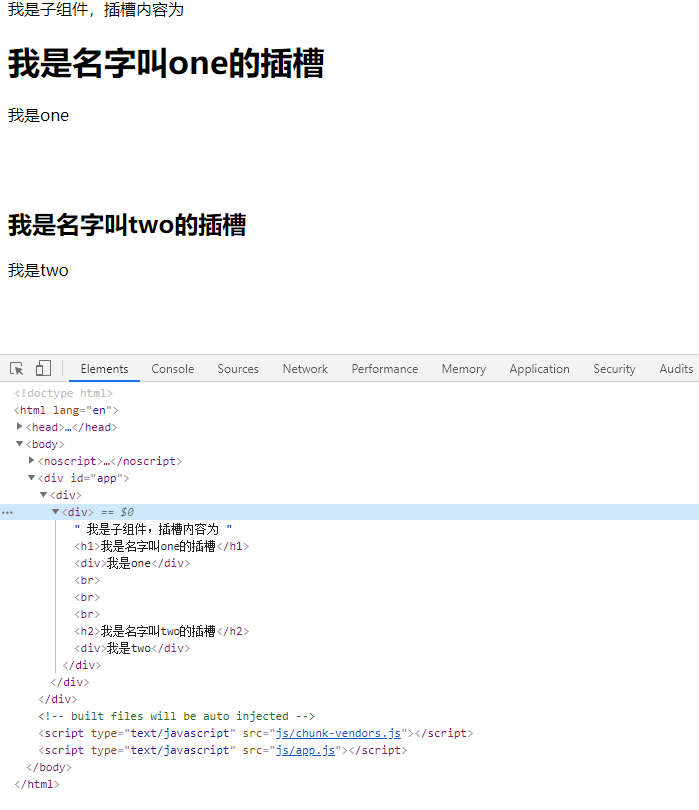
Task: Select the text node 我是子组件，插槽内容为
Action: point(153,529)
